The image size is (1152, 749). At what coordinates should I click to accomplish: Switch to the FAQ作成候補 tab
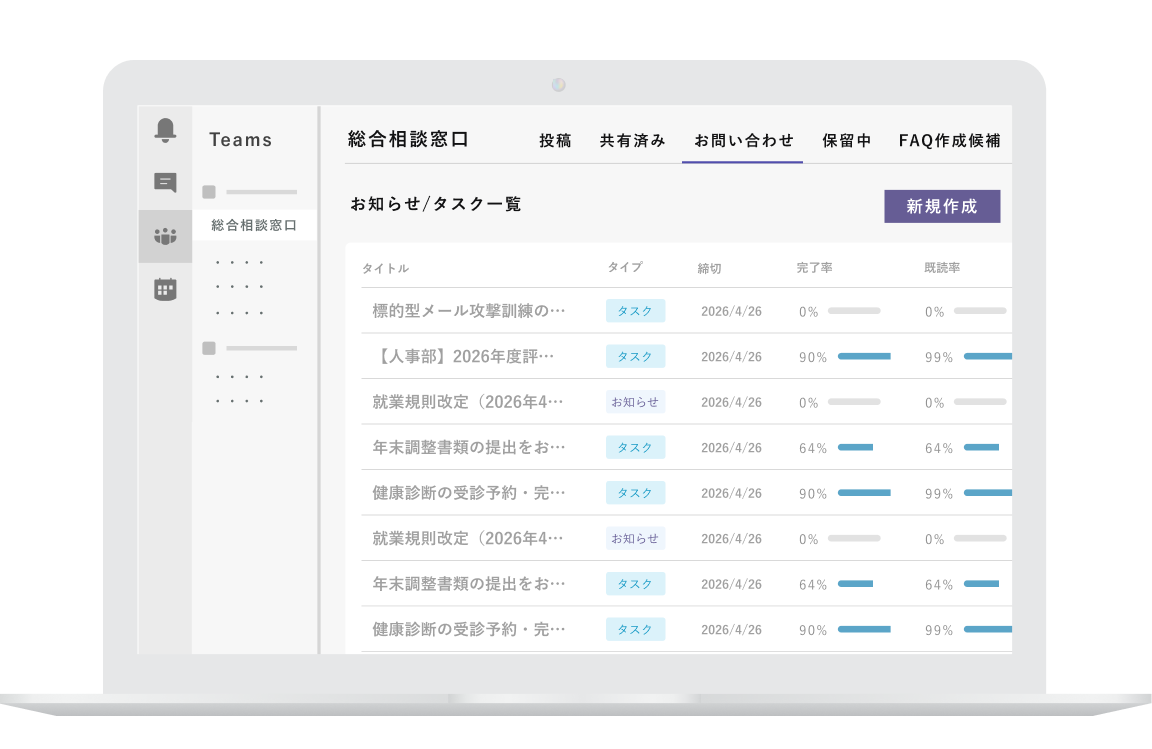click(x=949, y=140)
